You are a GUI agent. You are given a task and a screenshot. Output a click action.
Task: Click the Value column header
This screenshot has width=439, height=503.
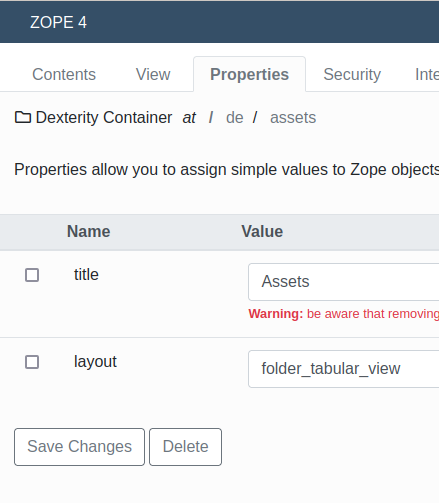pyautogui.click(x=262, y=231)
